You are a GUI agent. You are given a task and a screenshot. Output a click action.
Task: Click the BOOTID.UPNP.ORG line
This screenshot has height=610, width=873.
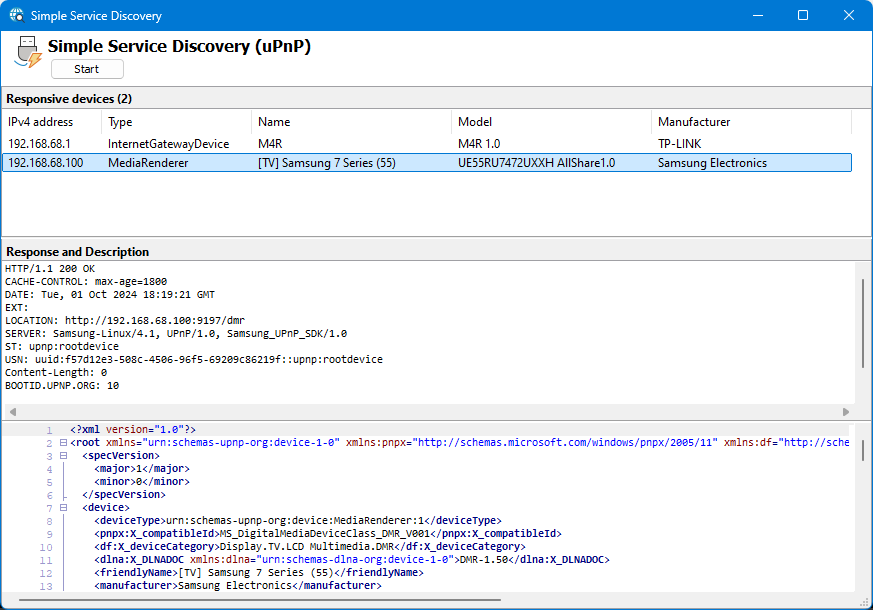coord(62,385)
